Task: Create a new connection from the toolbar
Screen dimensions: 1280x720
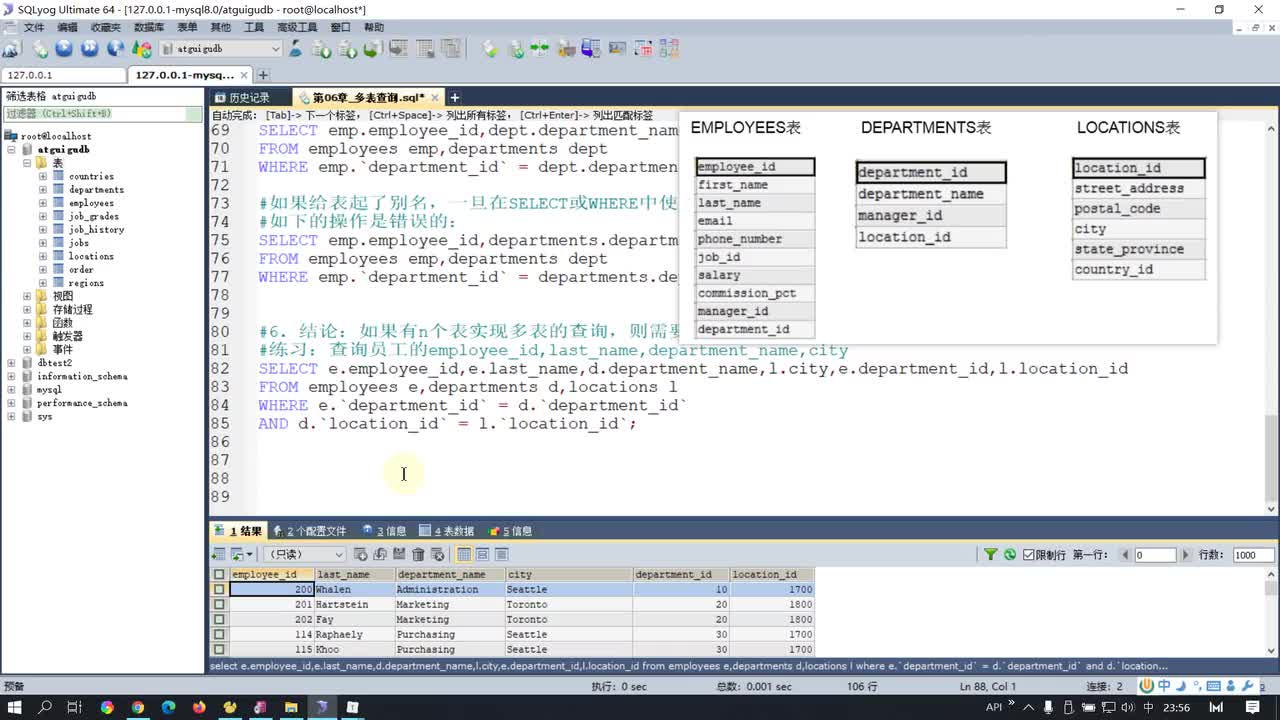Action: click(x=11, y=48)
